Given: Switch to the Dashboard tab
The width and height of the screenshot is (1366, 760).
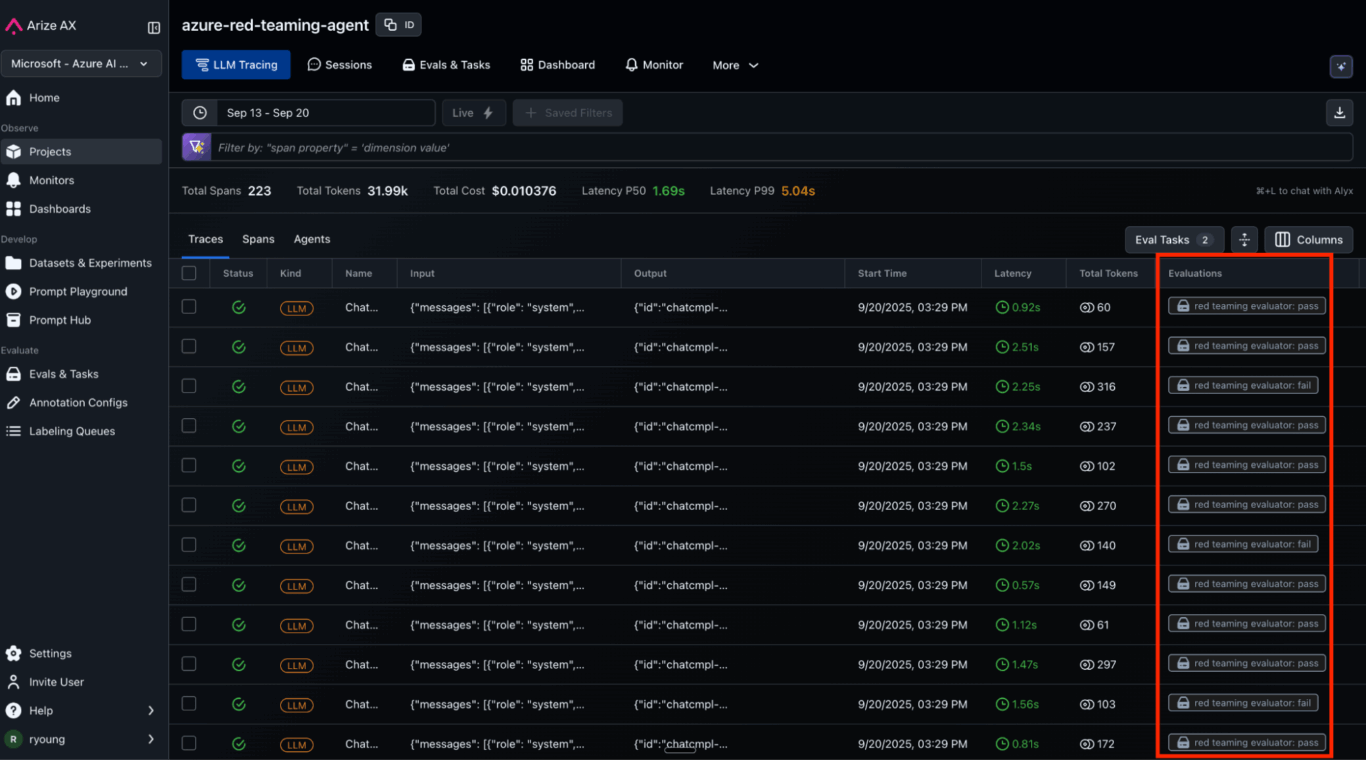Looking at the screenshot, I should point(558,65).
